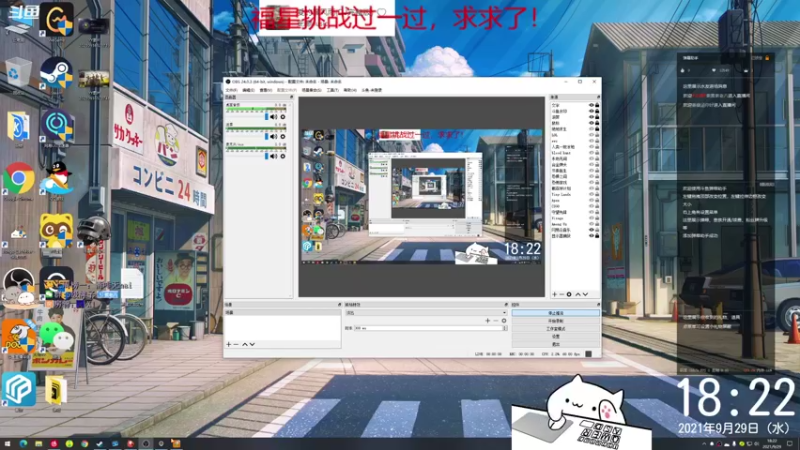
Task: Open QQ penguin desktop shortcut
Action: click(x=56, y=179)
